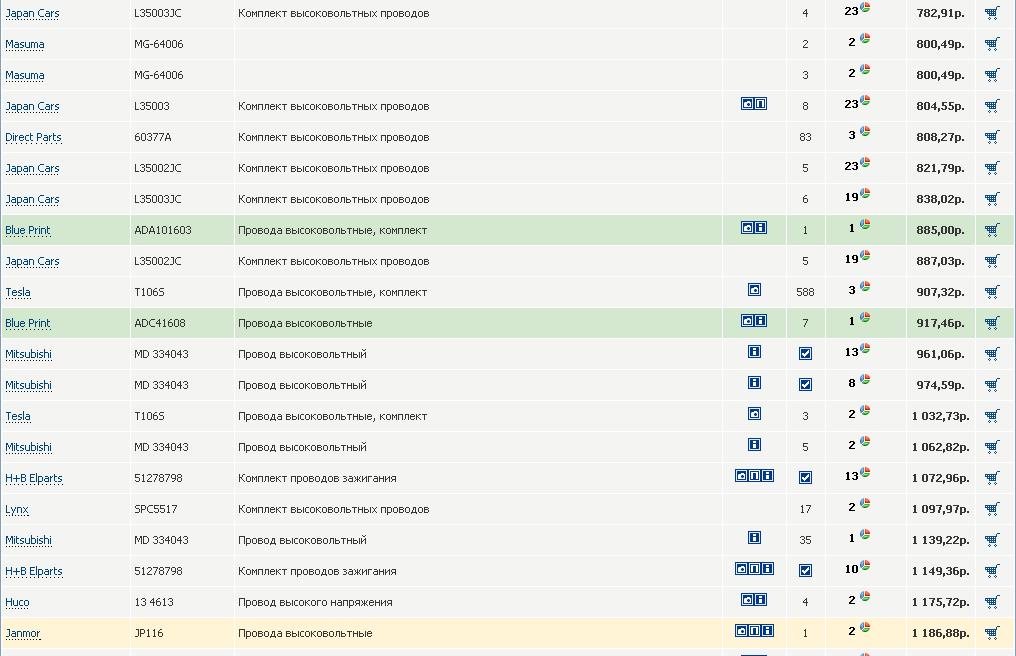1016x656 pixels.
Task: Open photo icon for H+B Elparts at 1 072,96р.
Action: [741, 476]
